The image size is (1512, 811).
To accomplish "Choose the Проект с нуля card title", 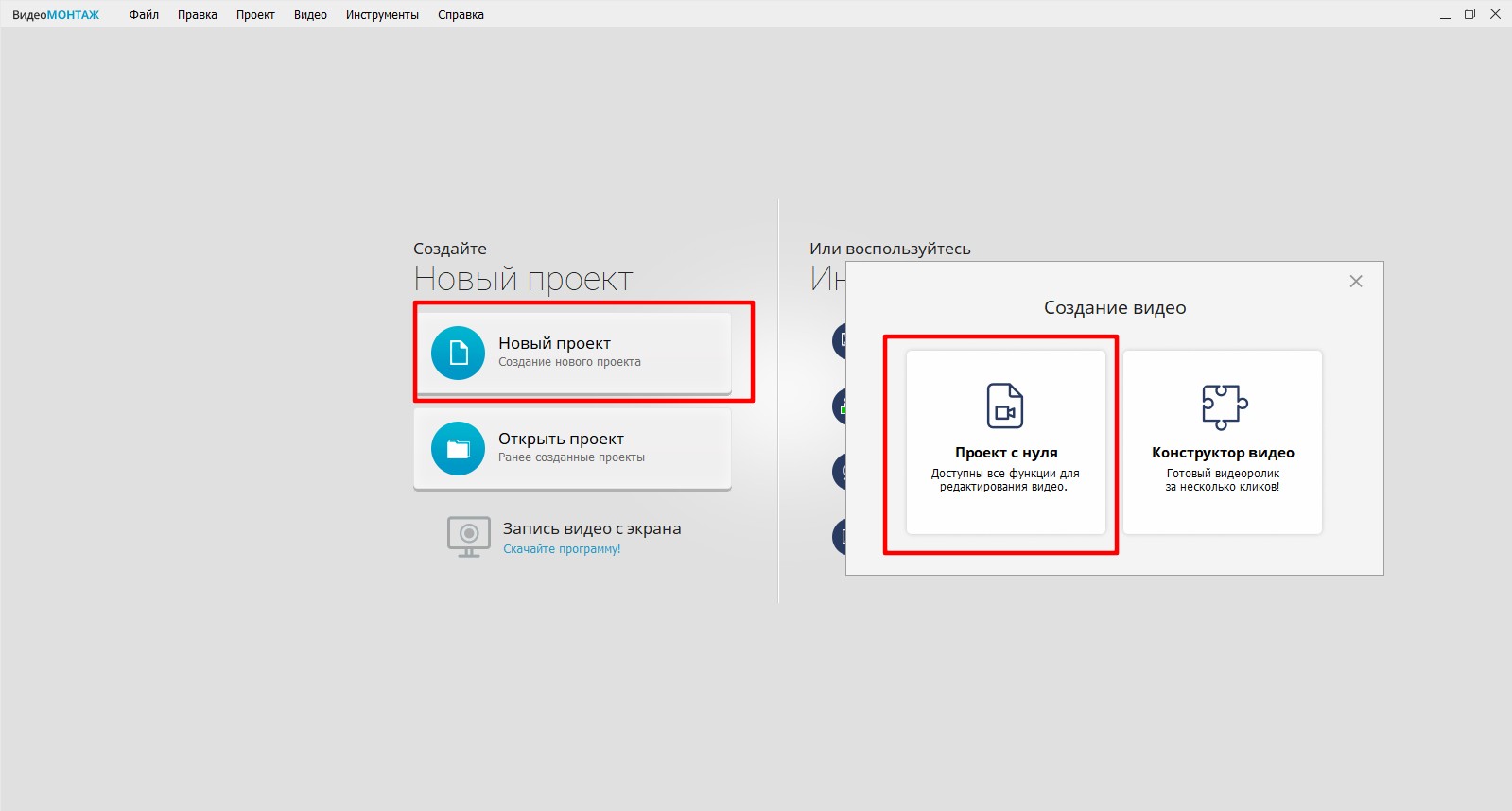I will 1005,453.
